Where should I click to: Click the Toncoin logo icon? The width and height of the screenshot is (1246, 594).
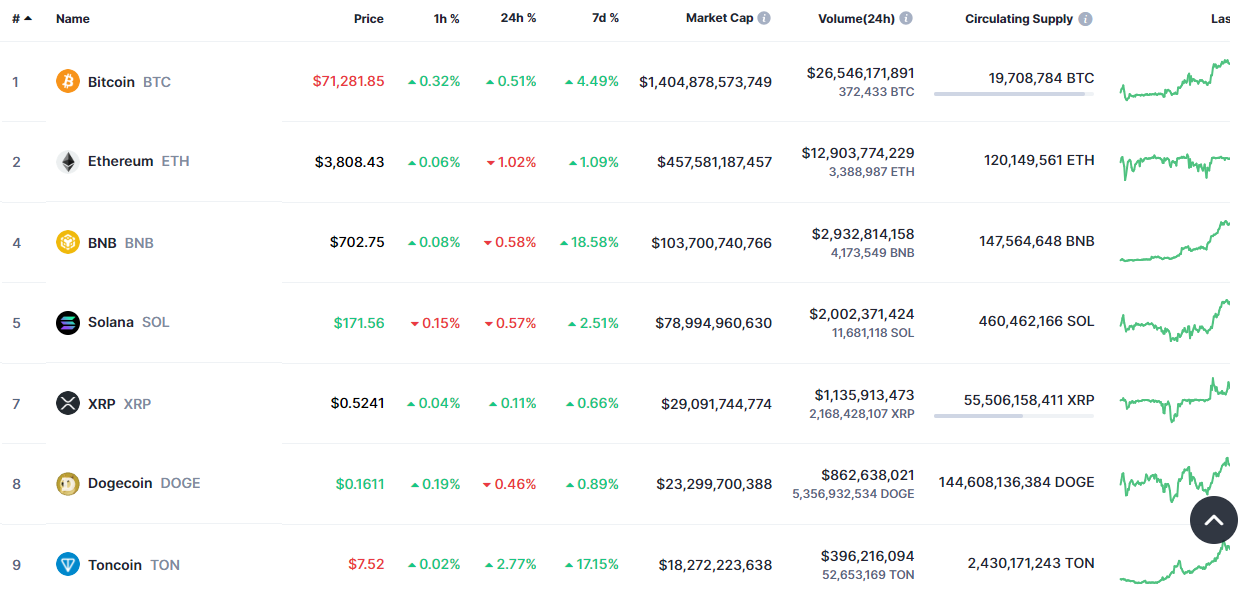tap(68, 564)
